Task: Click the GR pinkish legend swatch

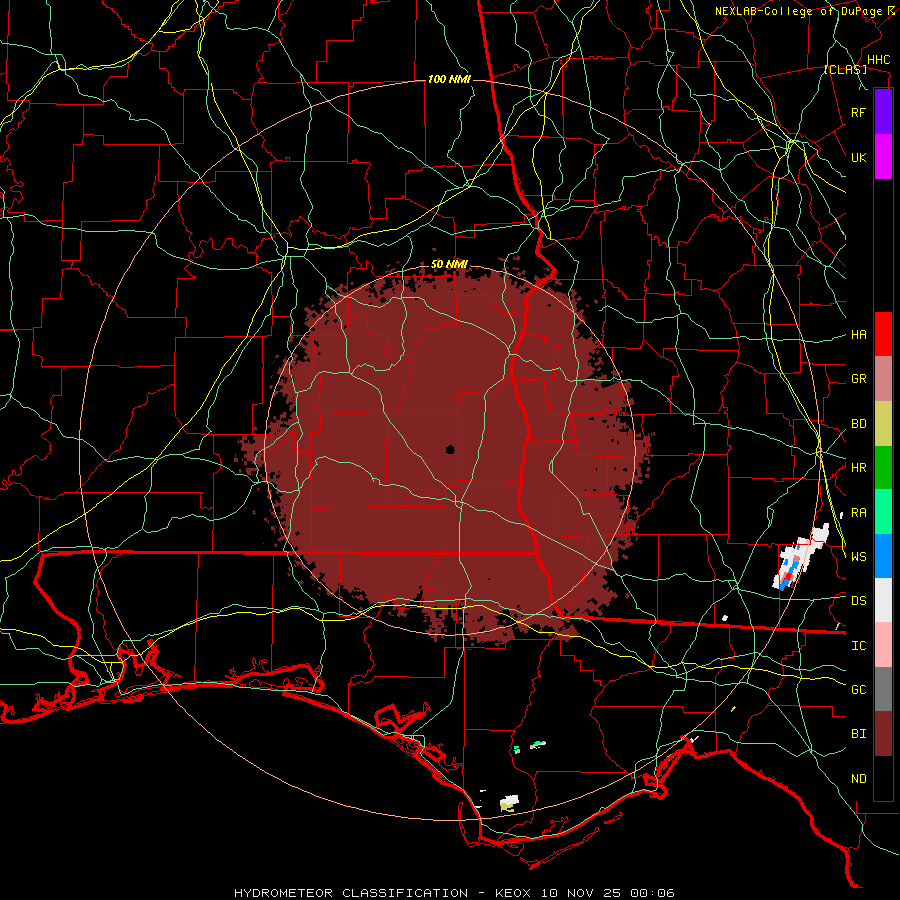Action: (883, 379)
